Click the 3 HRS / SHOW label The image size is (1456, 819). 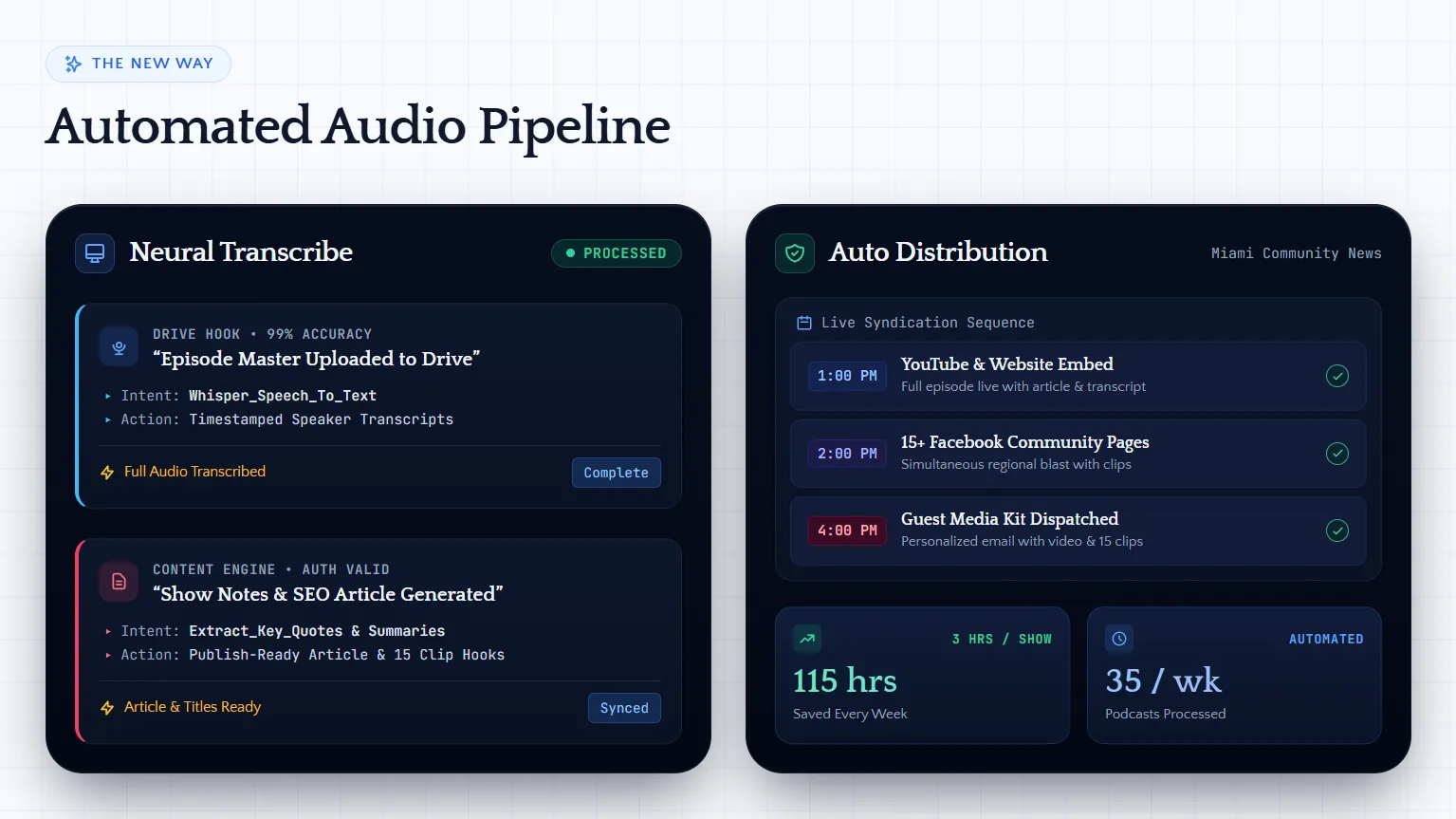1002,640
